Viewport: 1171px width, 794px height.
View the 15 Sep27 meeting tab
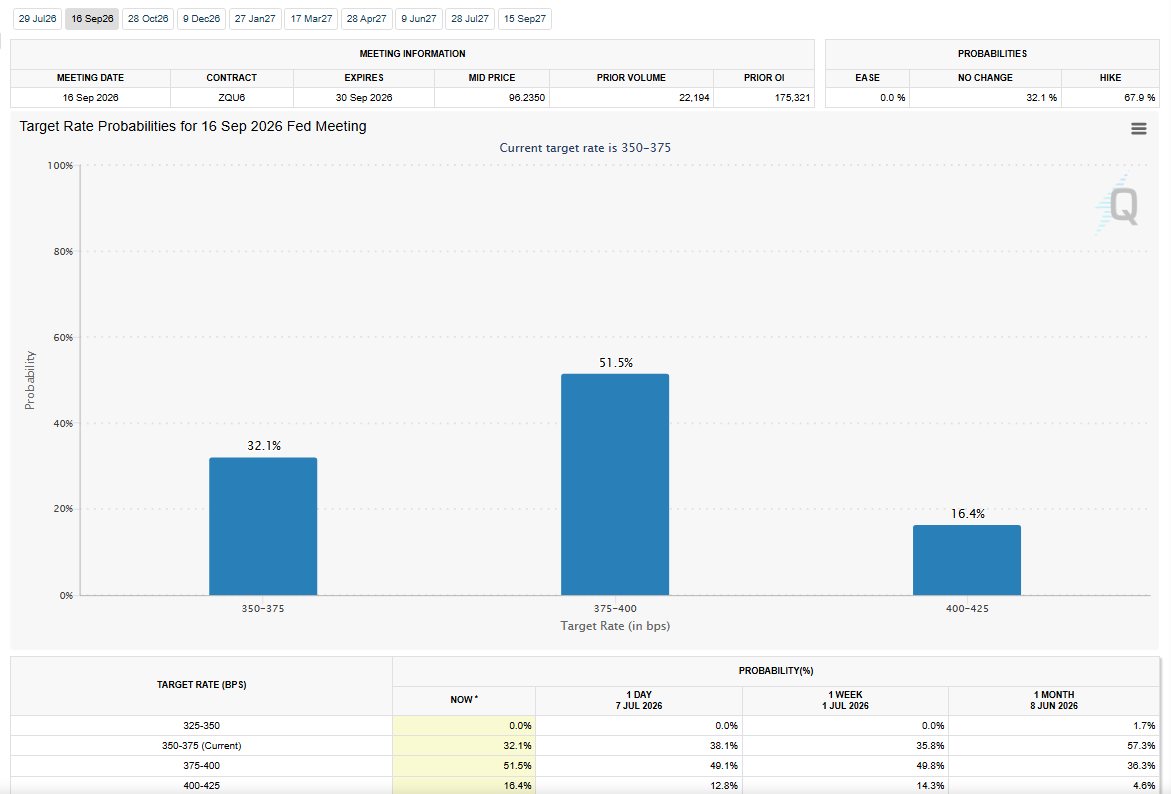525,19
